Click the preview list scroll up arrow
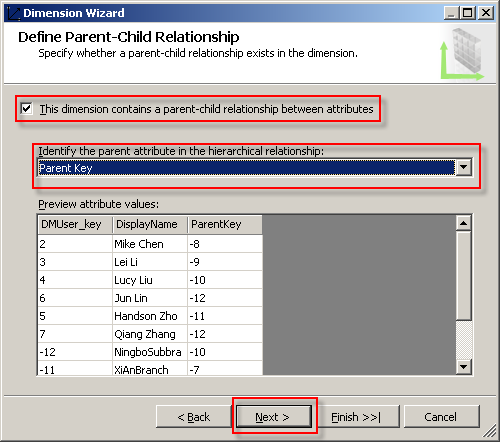500x442 pixels. coord(463,223)
